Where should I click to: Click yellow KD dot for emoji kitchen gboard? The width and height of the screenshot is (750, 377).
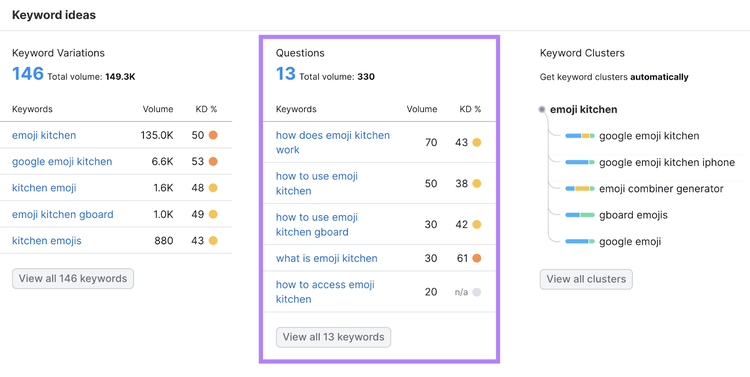[213, 214]
